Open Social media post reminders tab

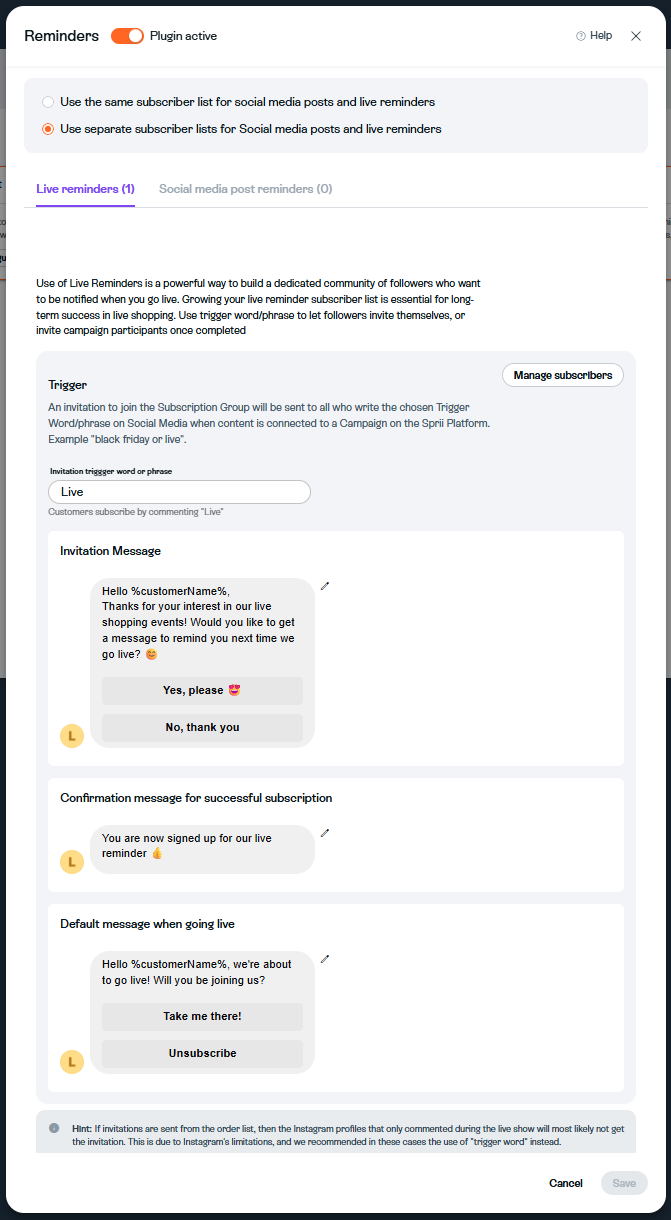click(x=246, y=189)
